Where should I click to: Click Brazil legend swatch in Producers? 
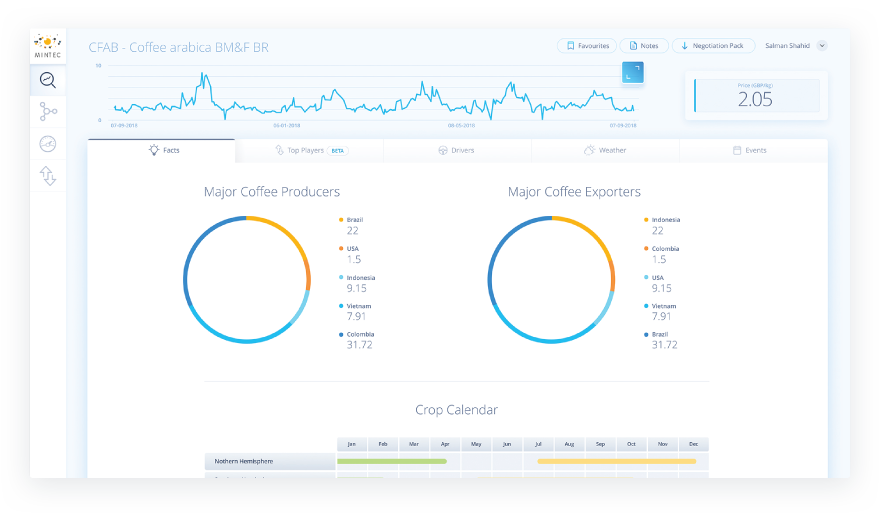(x=341, y=219)
